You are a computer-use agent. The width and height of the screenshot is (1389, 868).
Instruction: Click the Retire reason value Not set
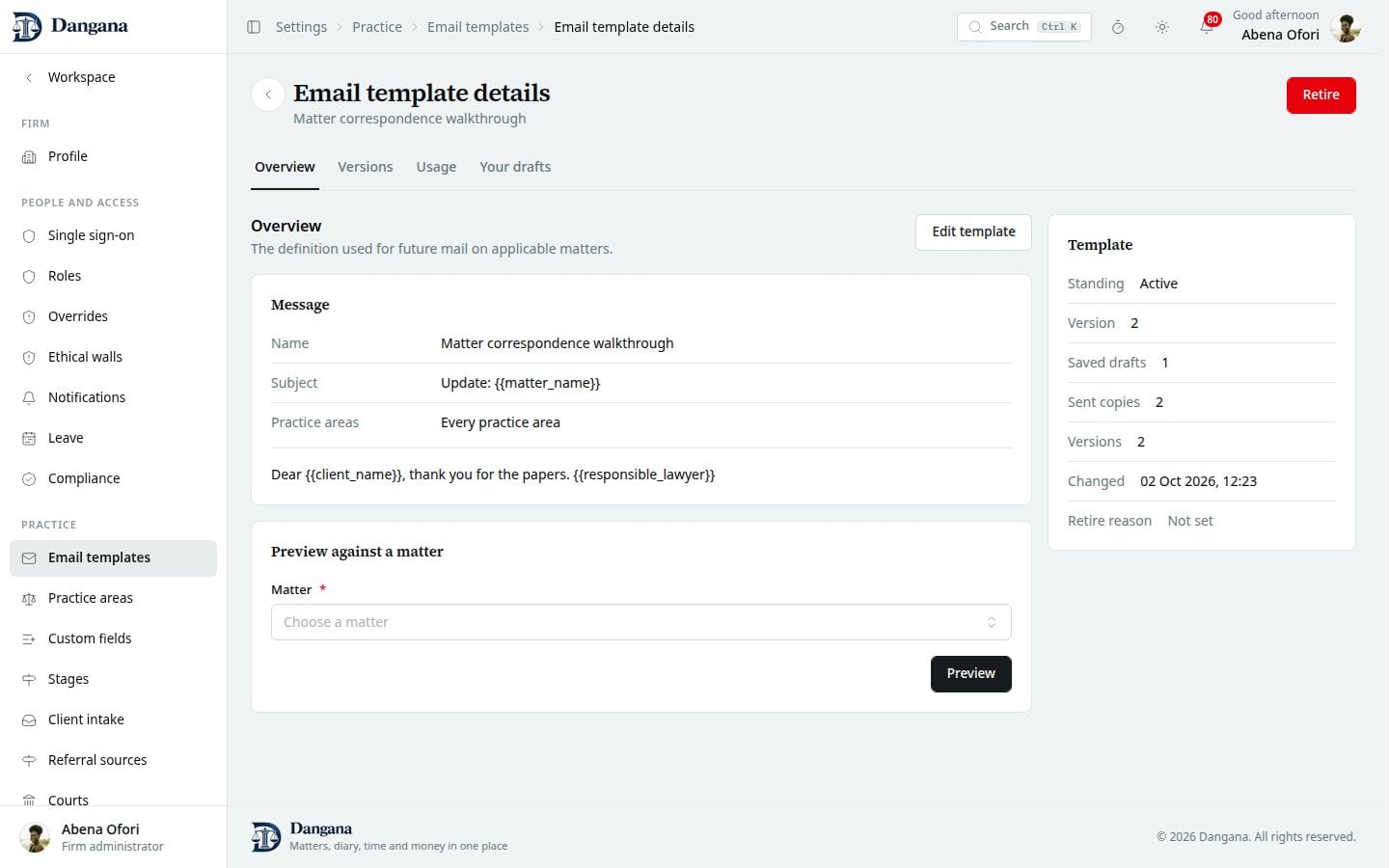click(x=1190, y=521)
